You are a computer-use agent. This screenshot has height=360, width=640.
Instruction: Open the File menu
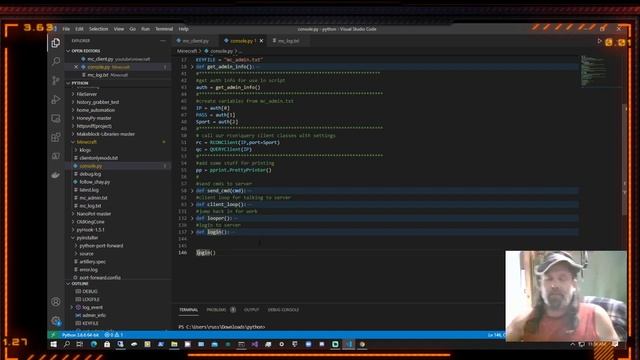(66, 29)
